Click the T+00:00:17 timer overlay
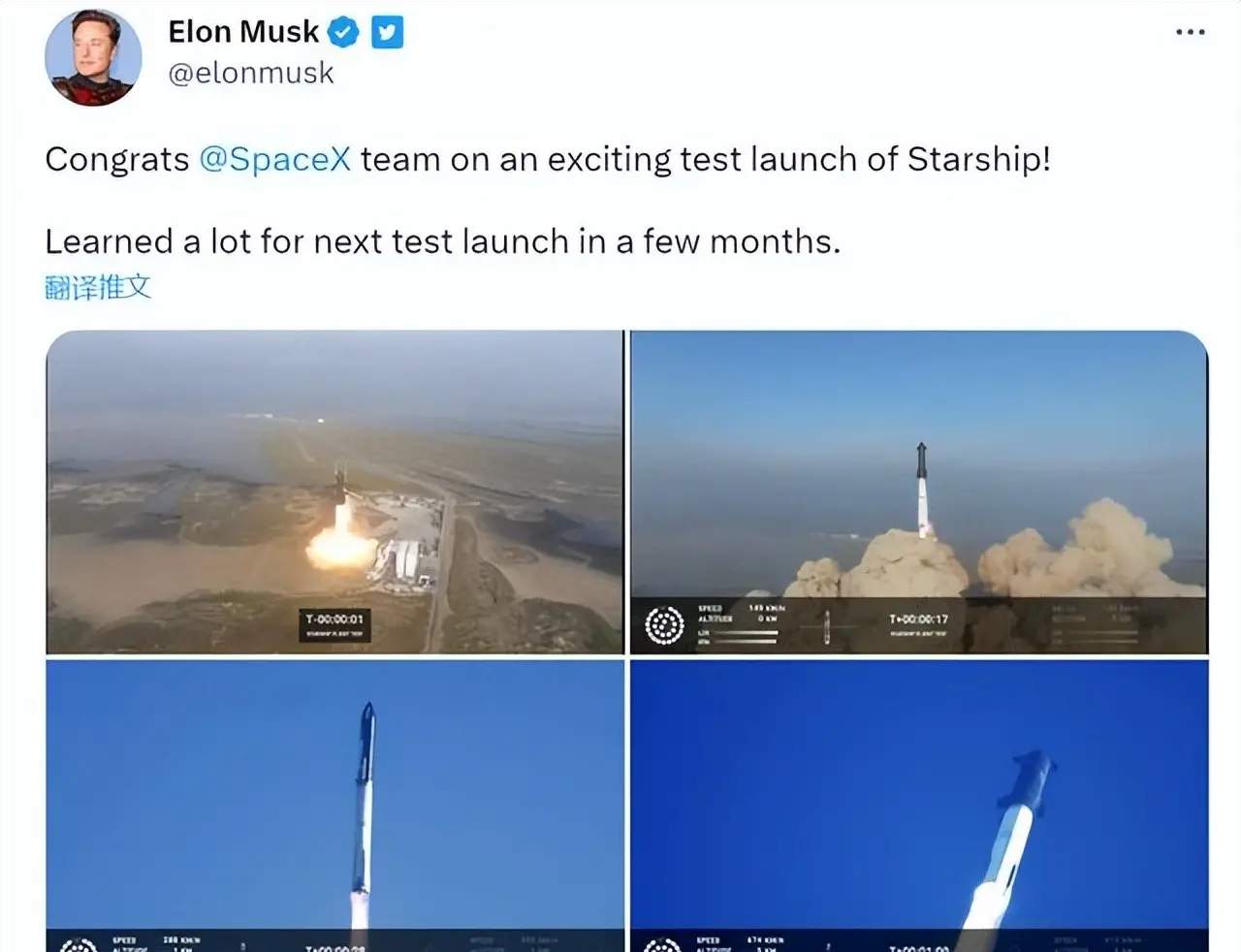The height and width of the screenshot is (952, 1241). (918, 619)
